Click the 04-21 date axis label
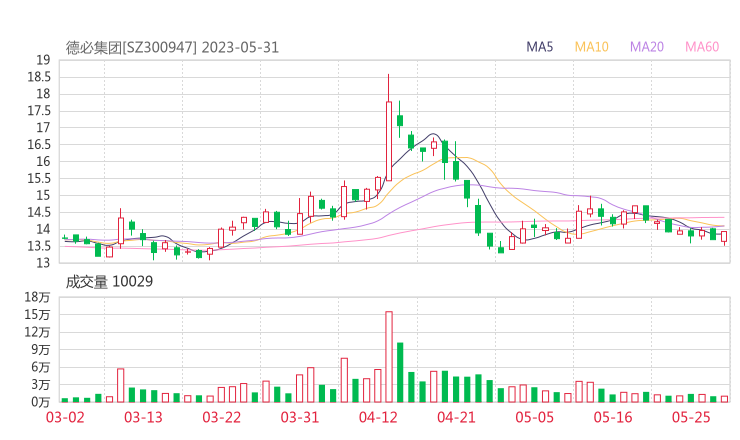 coord(456,417)
